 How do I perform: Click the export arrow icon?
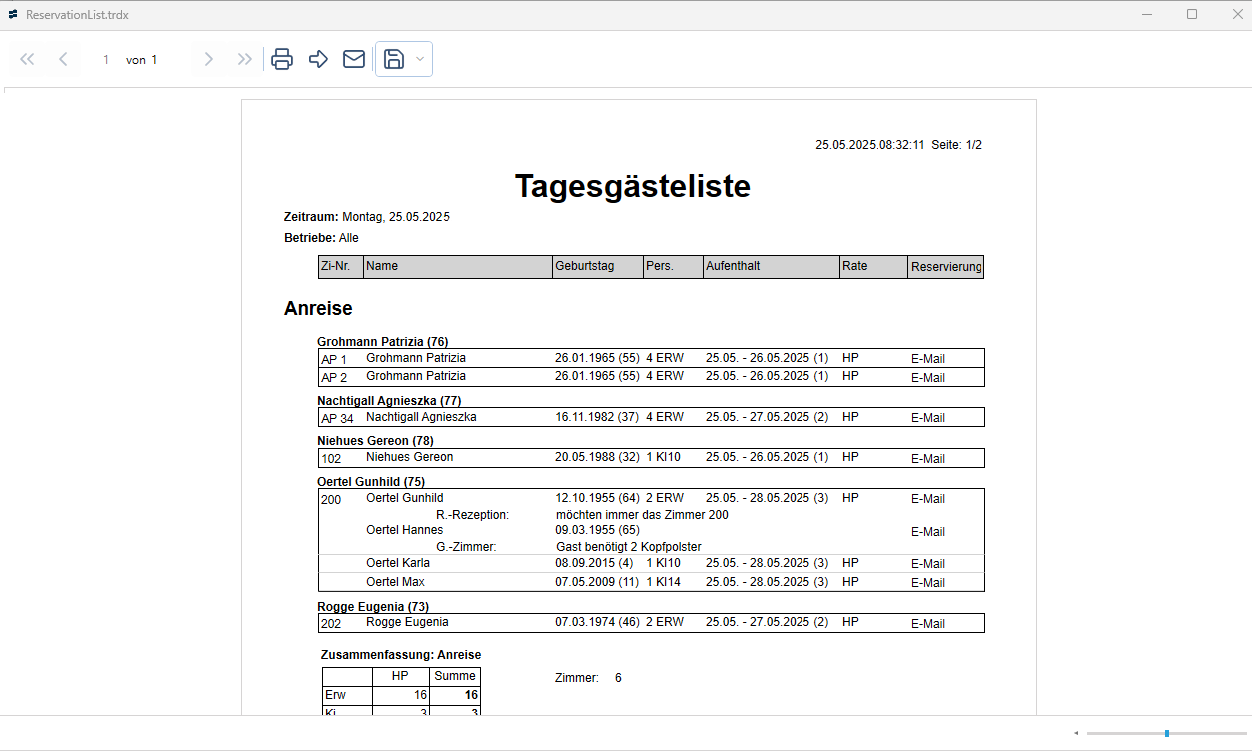[x=318, y=59]
